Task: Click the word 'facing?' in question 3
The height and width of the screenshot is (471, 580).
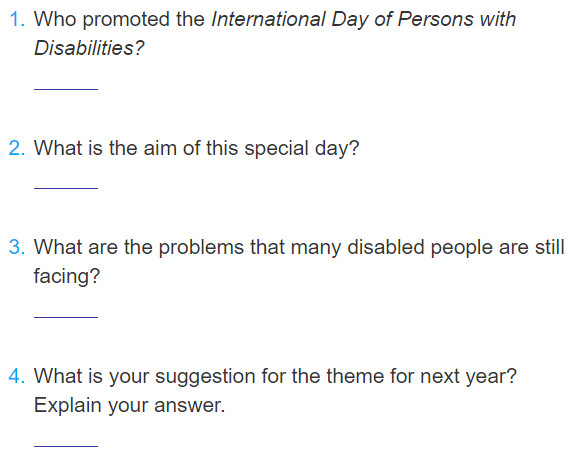Action: 67,276
